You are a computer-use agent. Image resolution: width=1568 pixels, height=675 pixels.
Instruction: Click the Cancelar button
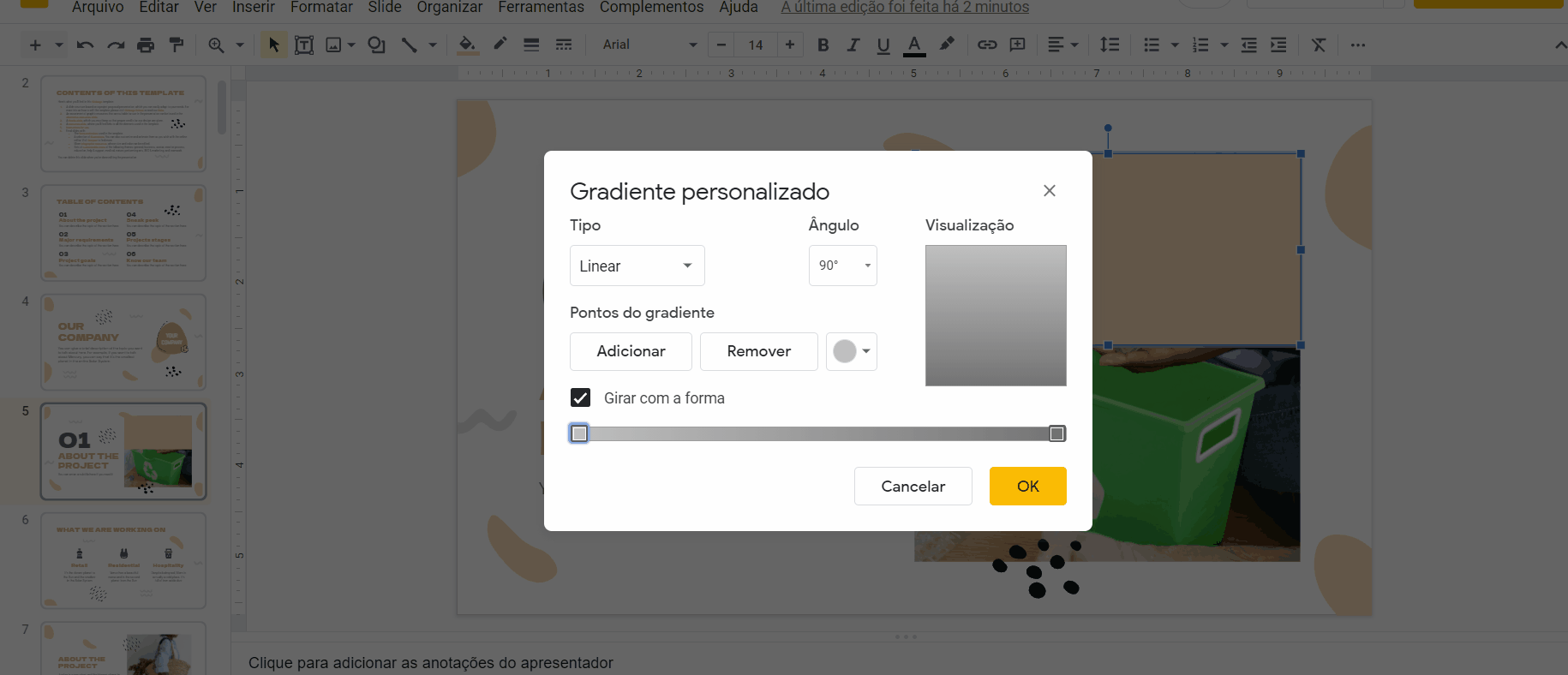(913, 486)
